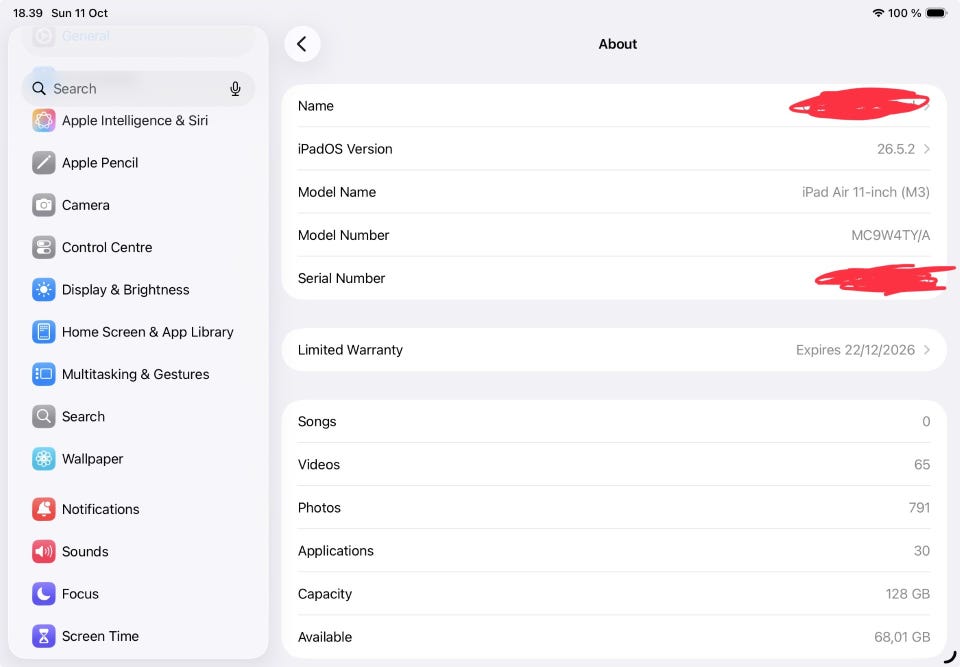Open the Wallpaper icon
This screenshot has height=667, width=960.
coord(43,458)
